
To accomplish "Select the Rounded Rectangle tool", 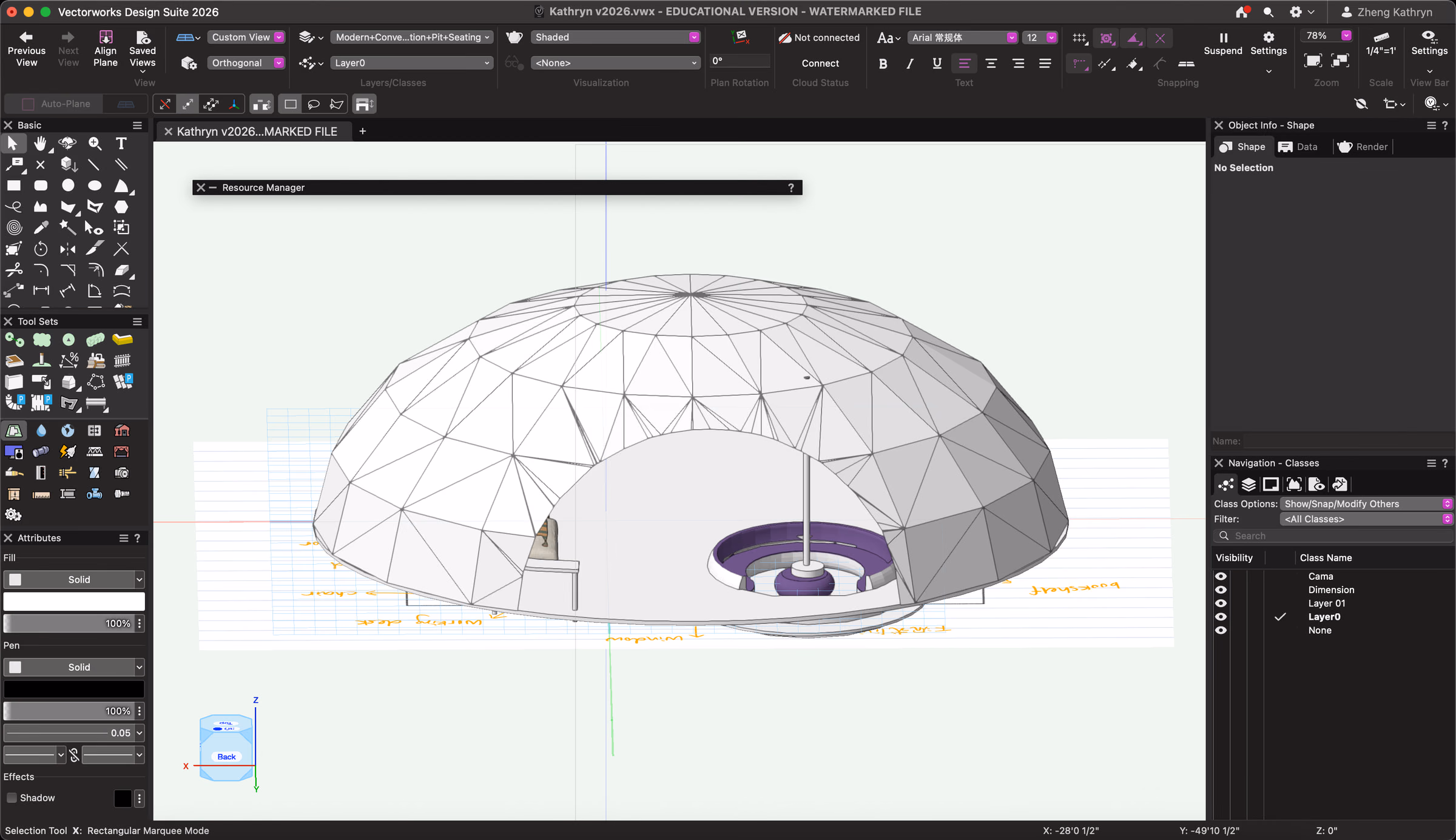I will click(41, 186).
